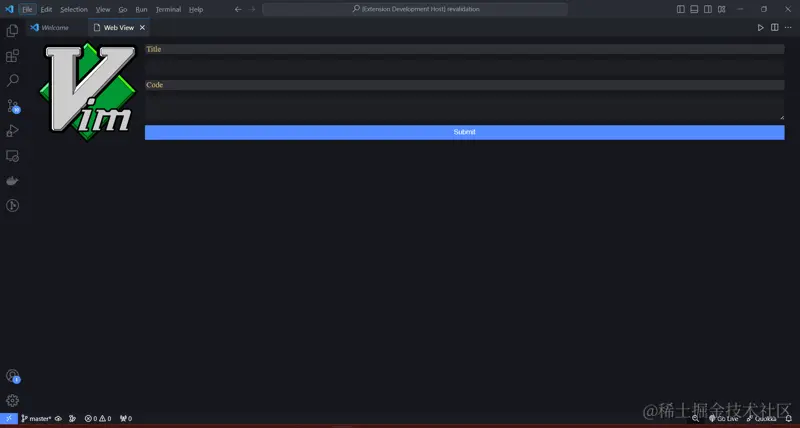Open the Remote Explorer view
Viewport: 800px width, 428px height.
point(12,156)
